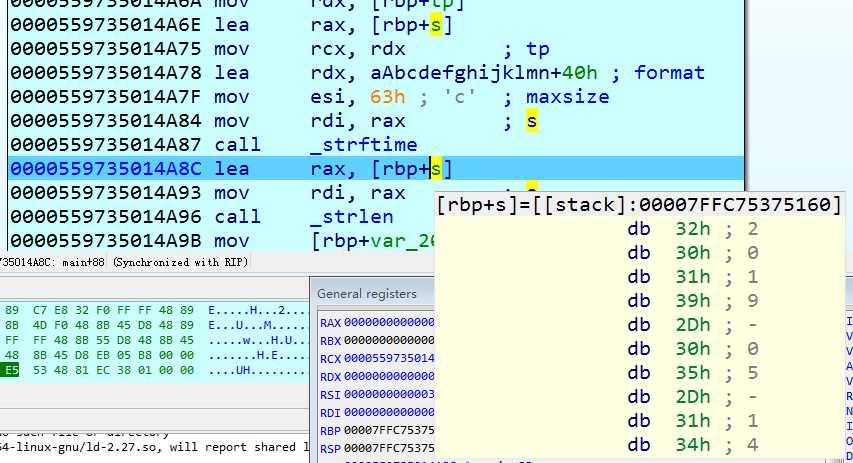Select the General registers panel title
This screenshot has width=853, height=463.
(x=367, y=294)
